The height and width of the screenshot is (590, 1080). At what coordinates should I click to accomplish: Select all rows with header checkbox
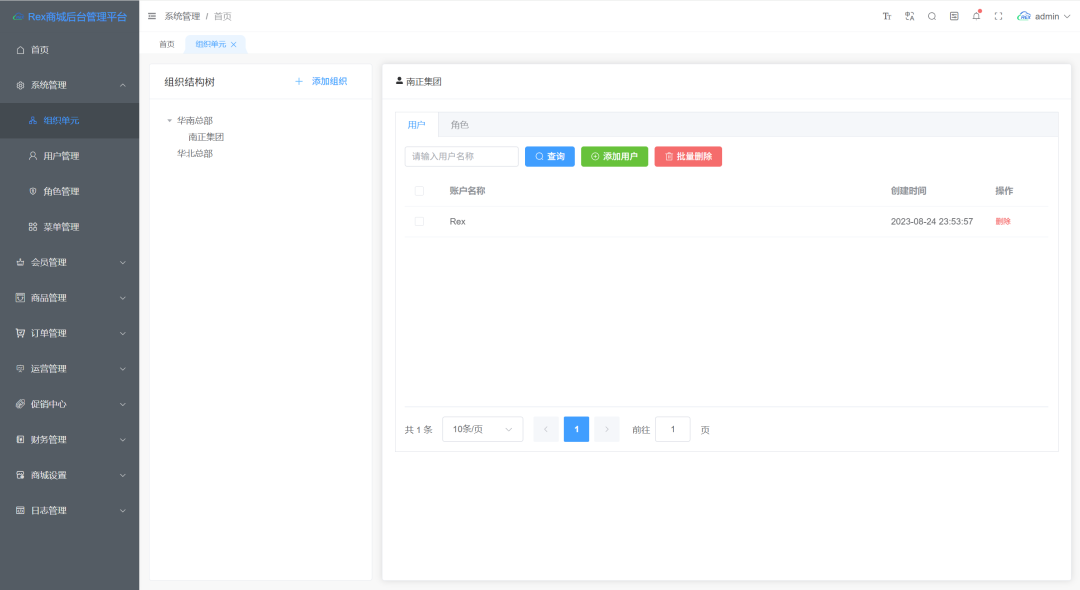pos(419,191)
